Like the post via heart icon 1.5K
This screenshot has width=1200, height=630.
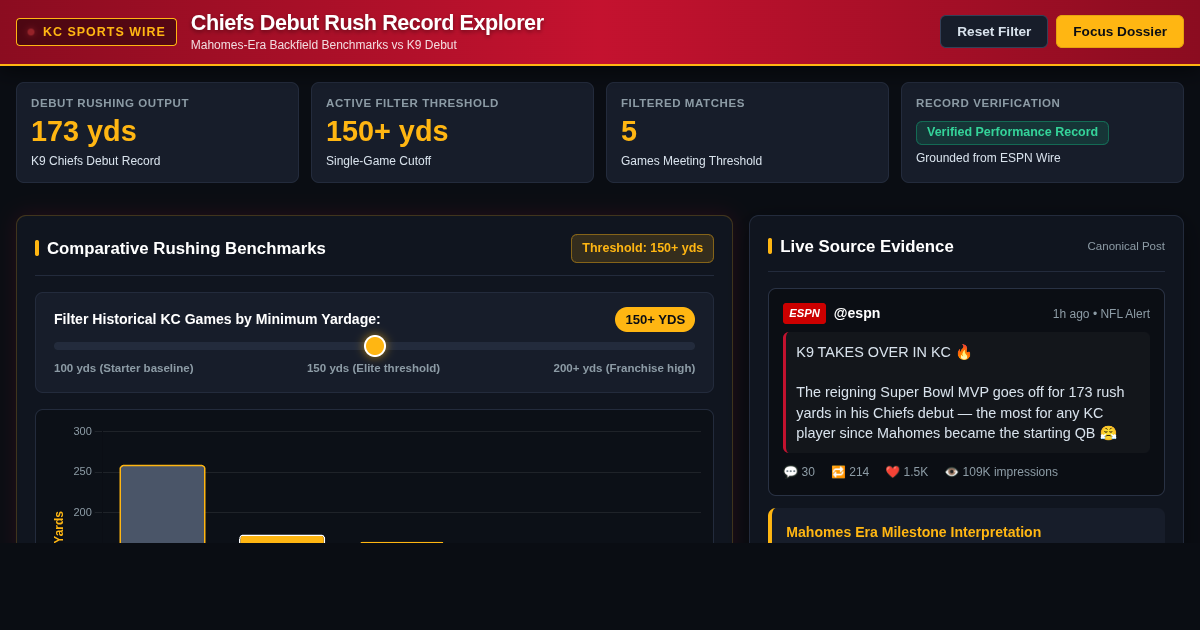tap(892, 472)
